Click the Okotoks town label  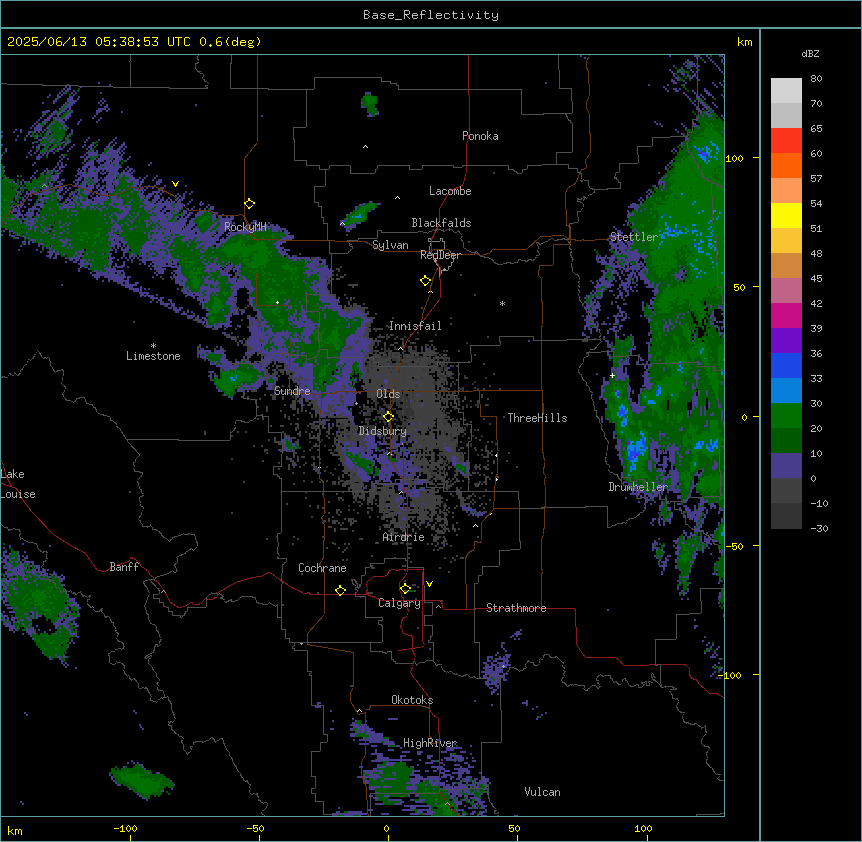coord(412,700)
